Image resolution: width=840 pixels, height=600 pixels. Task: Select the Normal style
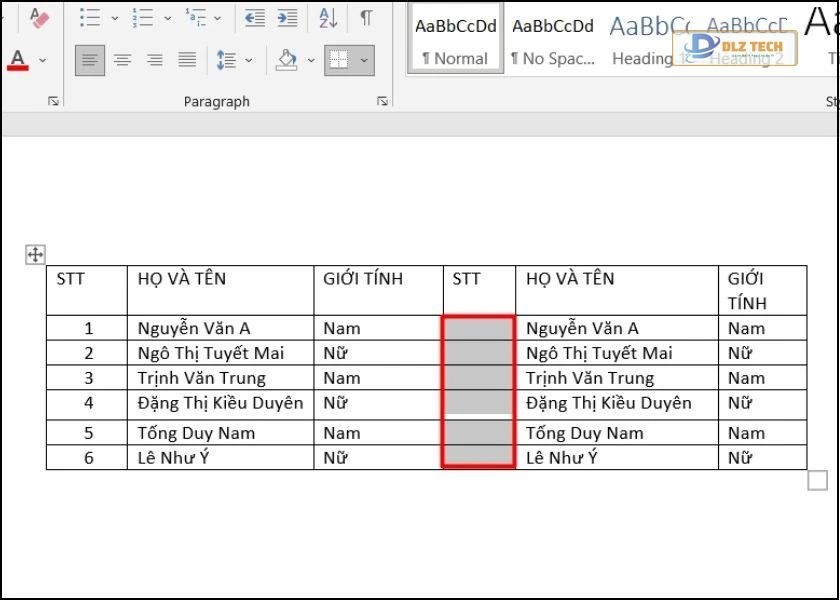(455, 40)
